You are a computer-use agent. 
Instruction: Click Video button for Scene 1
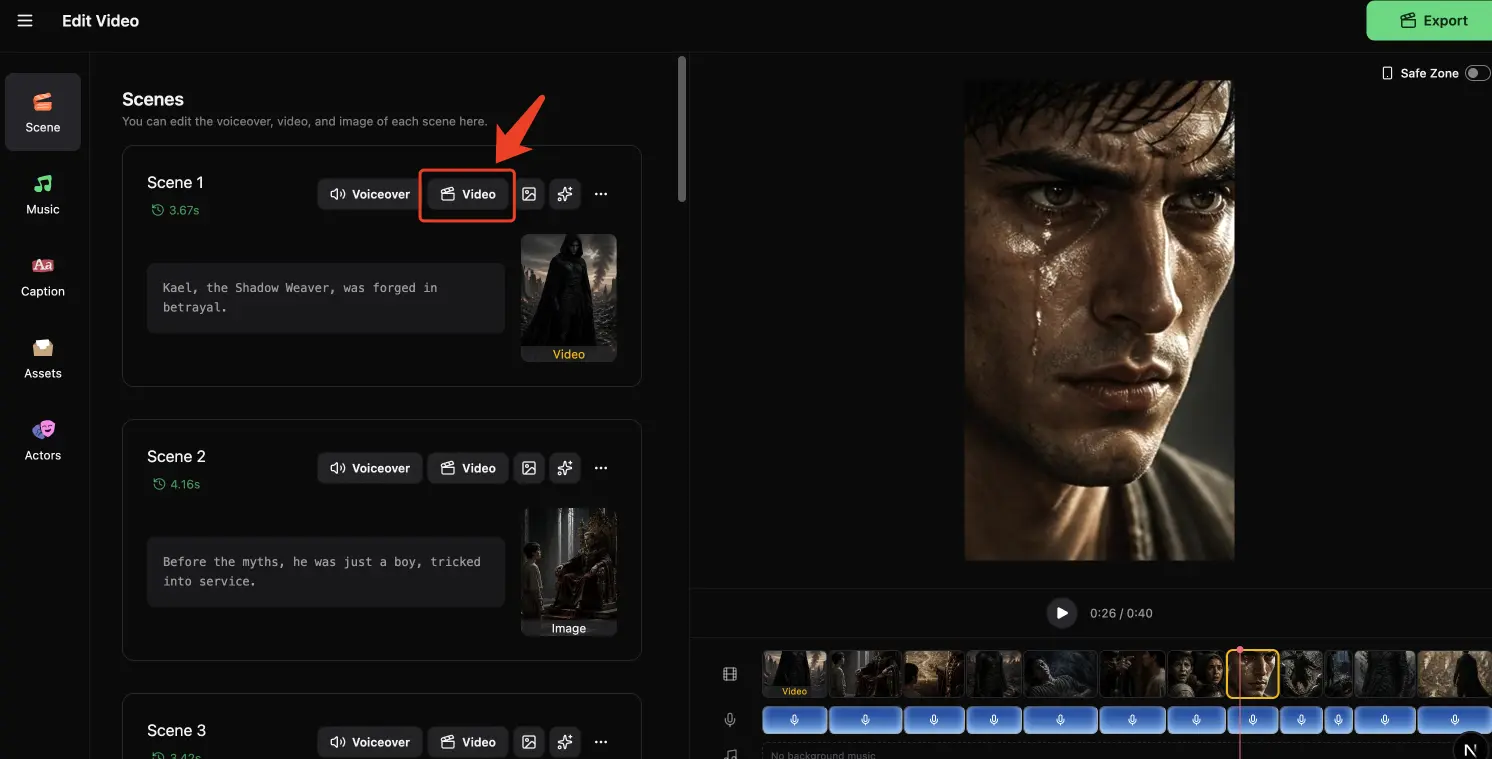coord(468,194)
